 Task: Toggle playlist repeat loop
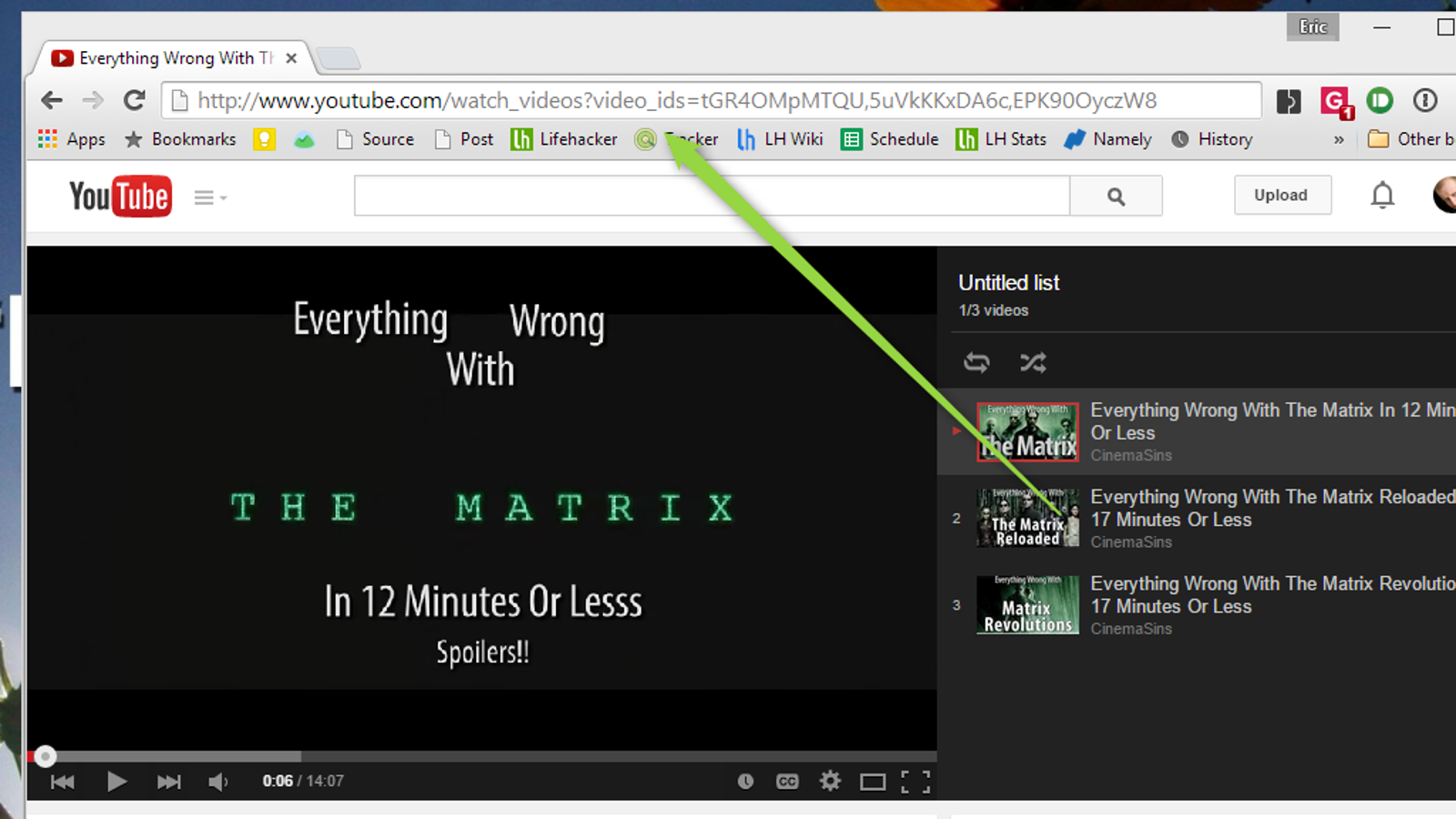point(976,363)
